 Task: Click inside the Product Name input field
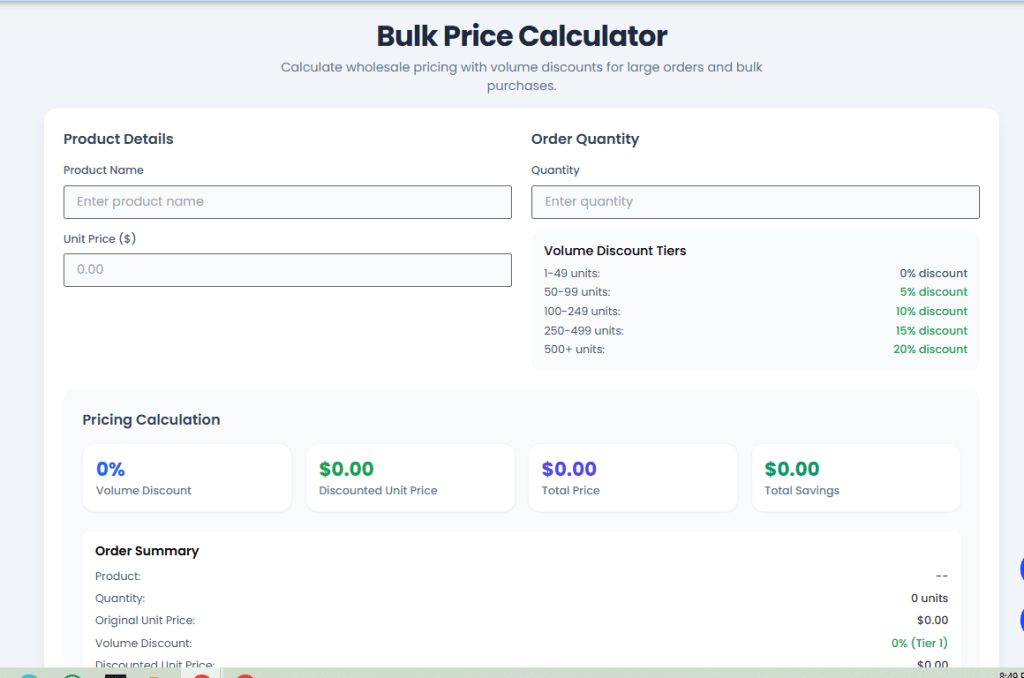pos(287,201)
